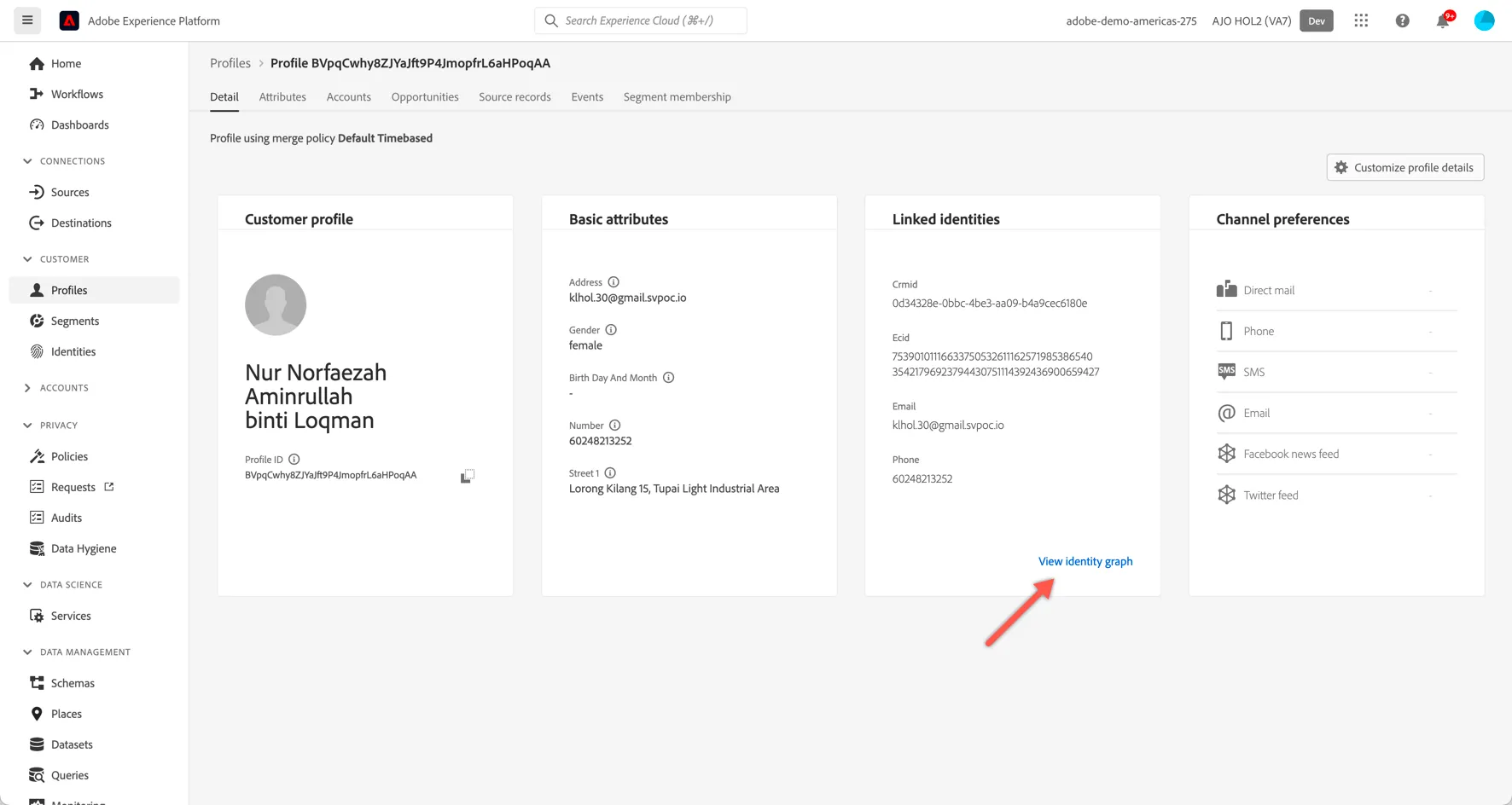Show info icon next to Gender

(x=611, y=330)
